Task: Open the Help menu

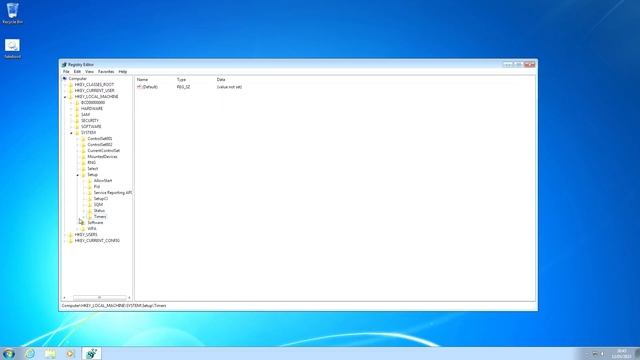Action: click(x=123, y=71)
